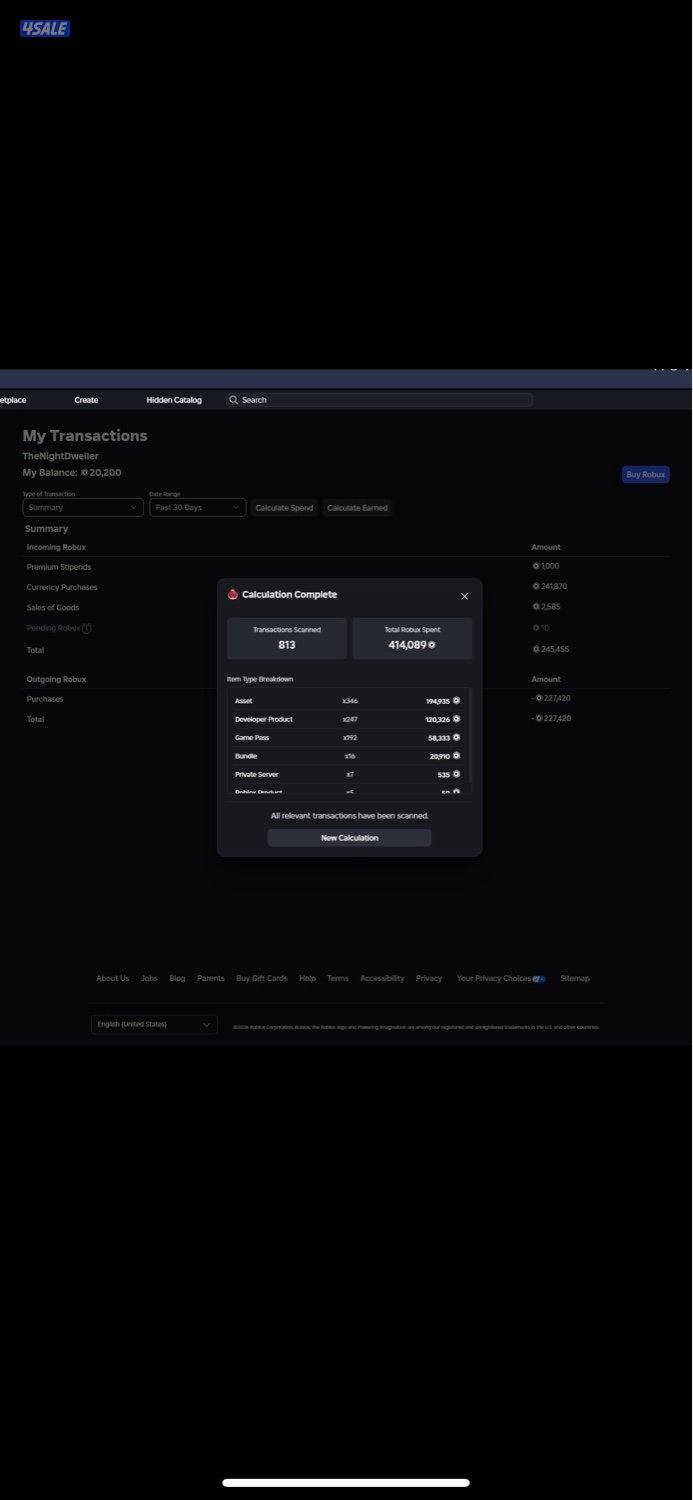Open the Jobs footer link

click(x=149, y=979)
